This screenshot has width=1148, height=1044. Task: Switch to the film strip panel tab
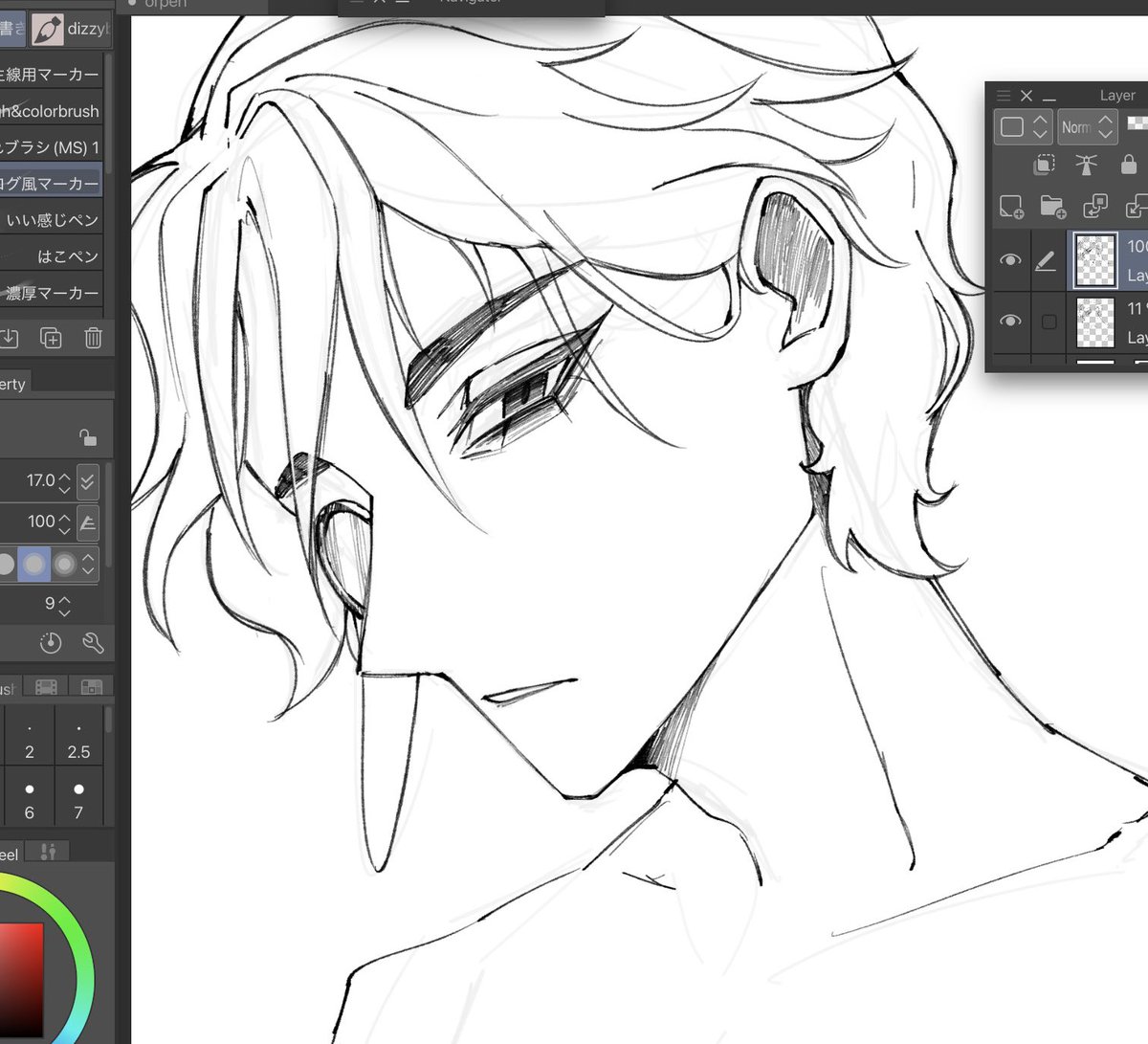[46, 687]
